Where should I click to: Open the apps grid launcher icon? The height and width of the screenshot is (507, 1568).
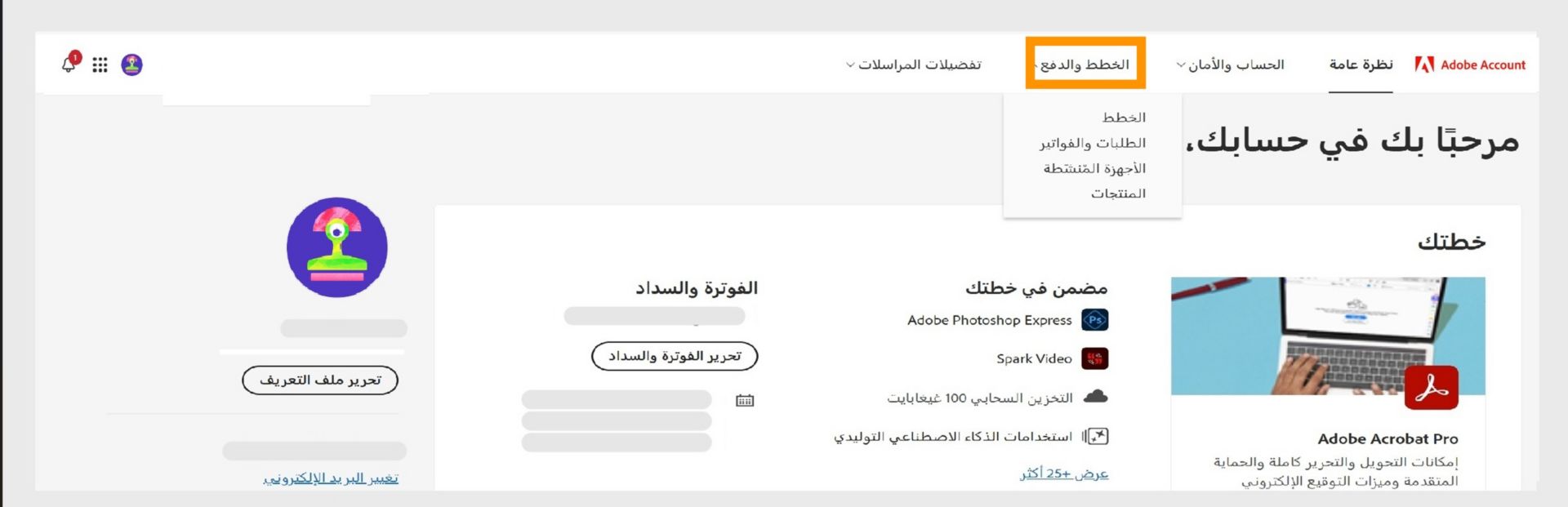coord(100,64)
